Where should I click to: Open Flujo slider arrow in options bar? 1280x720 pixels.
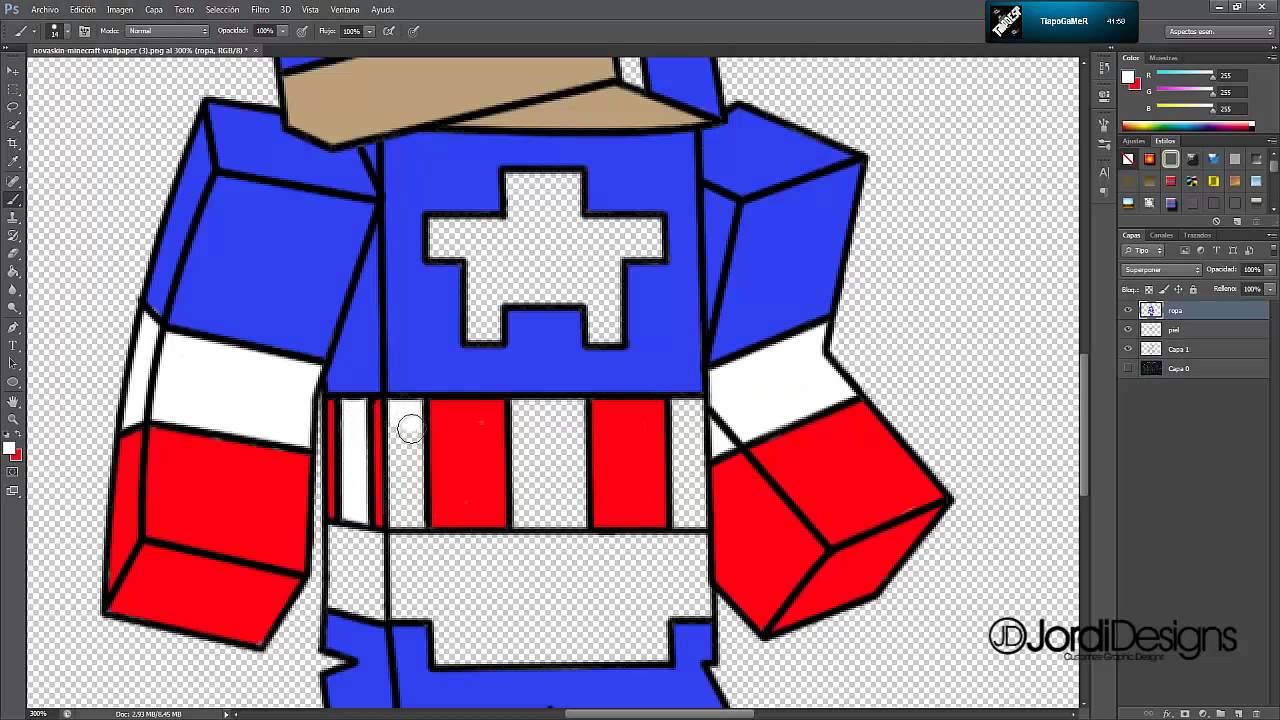(369, 31)
